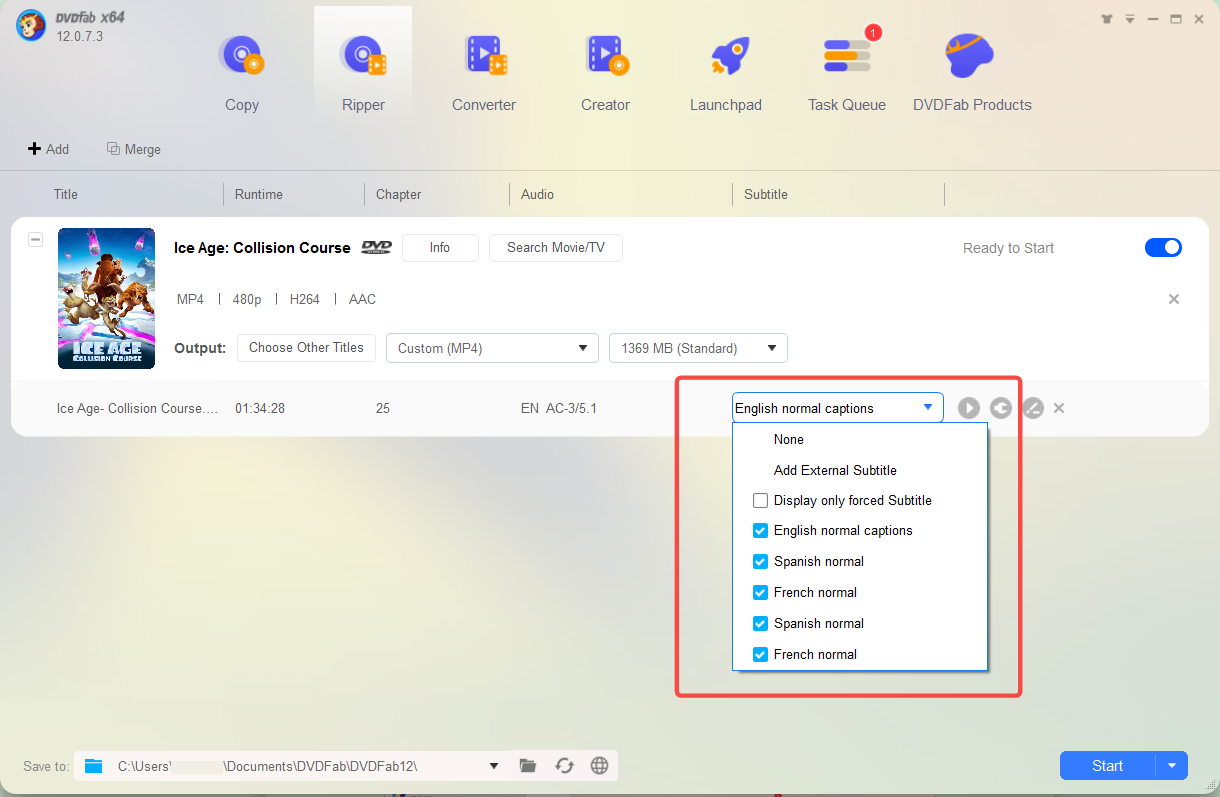The width and height of the screenshot is (1220, 797).
Task: Click the EN AC-3/5.1 audio entry
Action: (x=559, y=408)
